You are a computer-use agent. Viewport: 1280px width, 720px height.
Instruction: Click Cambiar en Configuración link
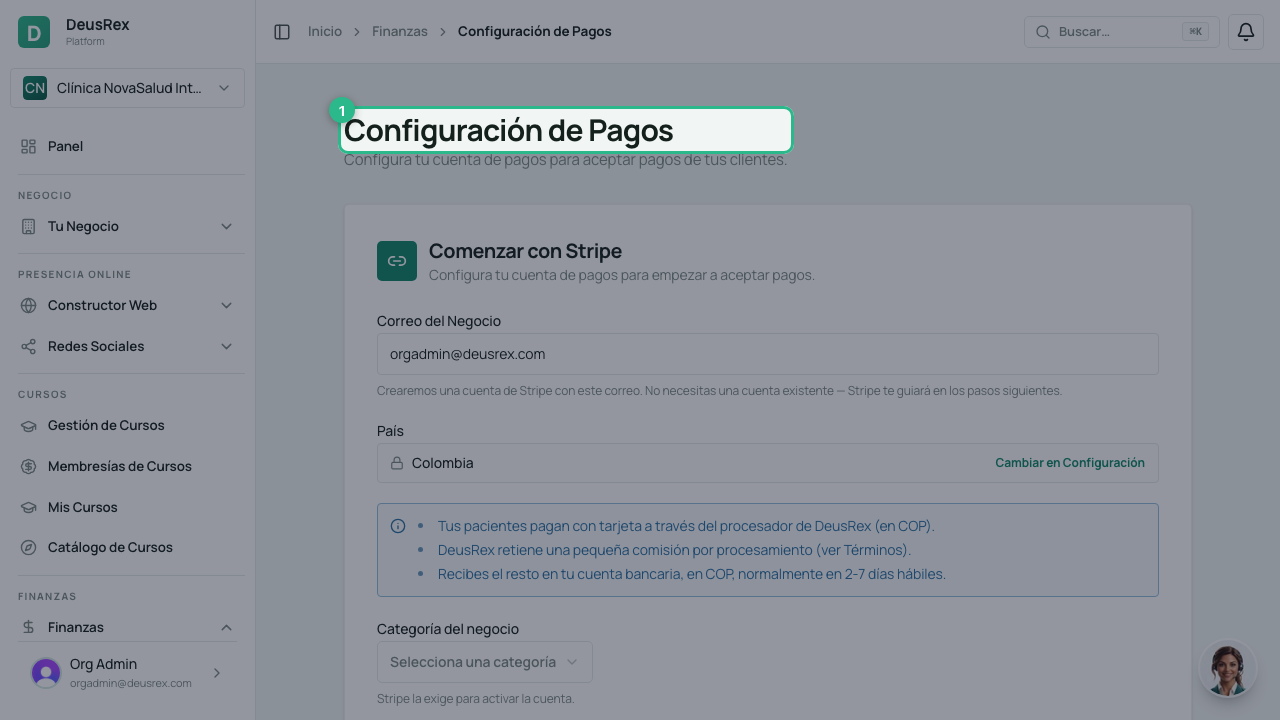pos(1070,463)
